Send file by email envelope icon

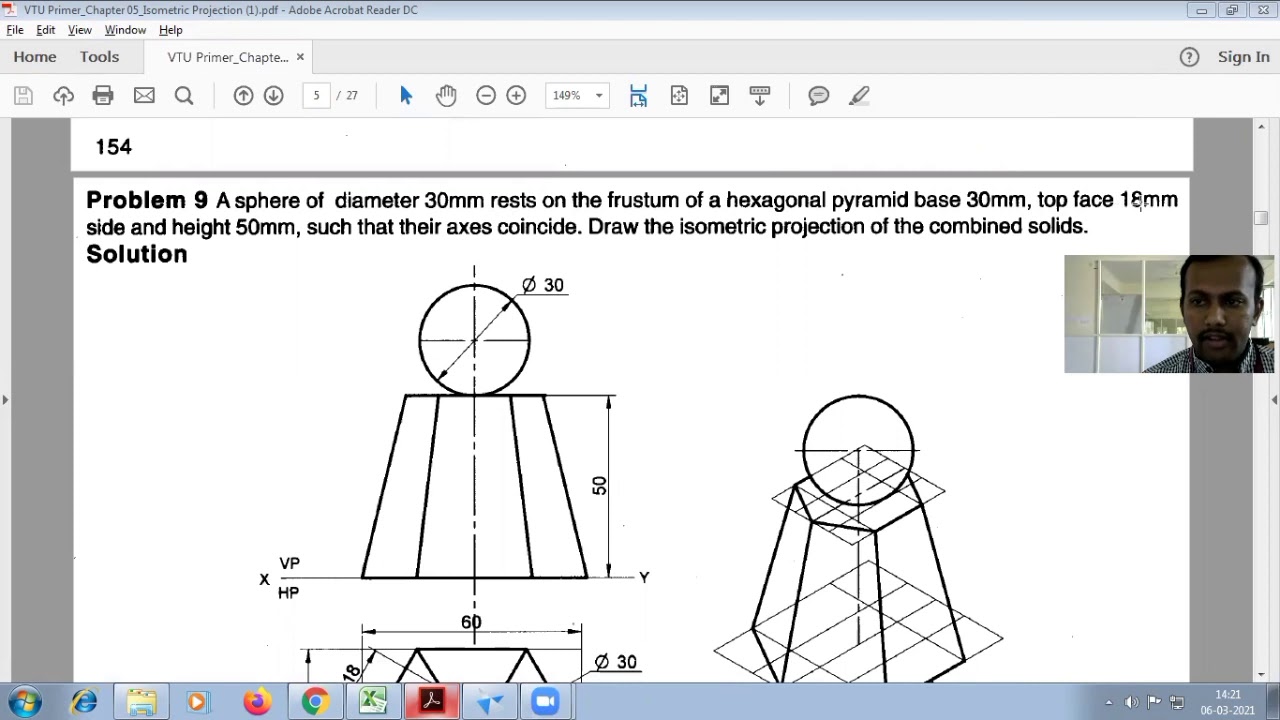[144, 95]
